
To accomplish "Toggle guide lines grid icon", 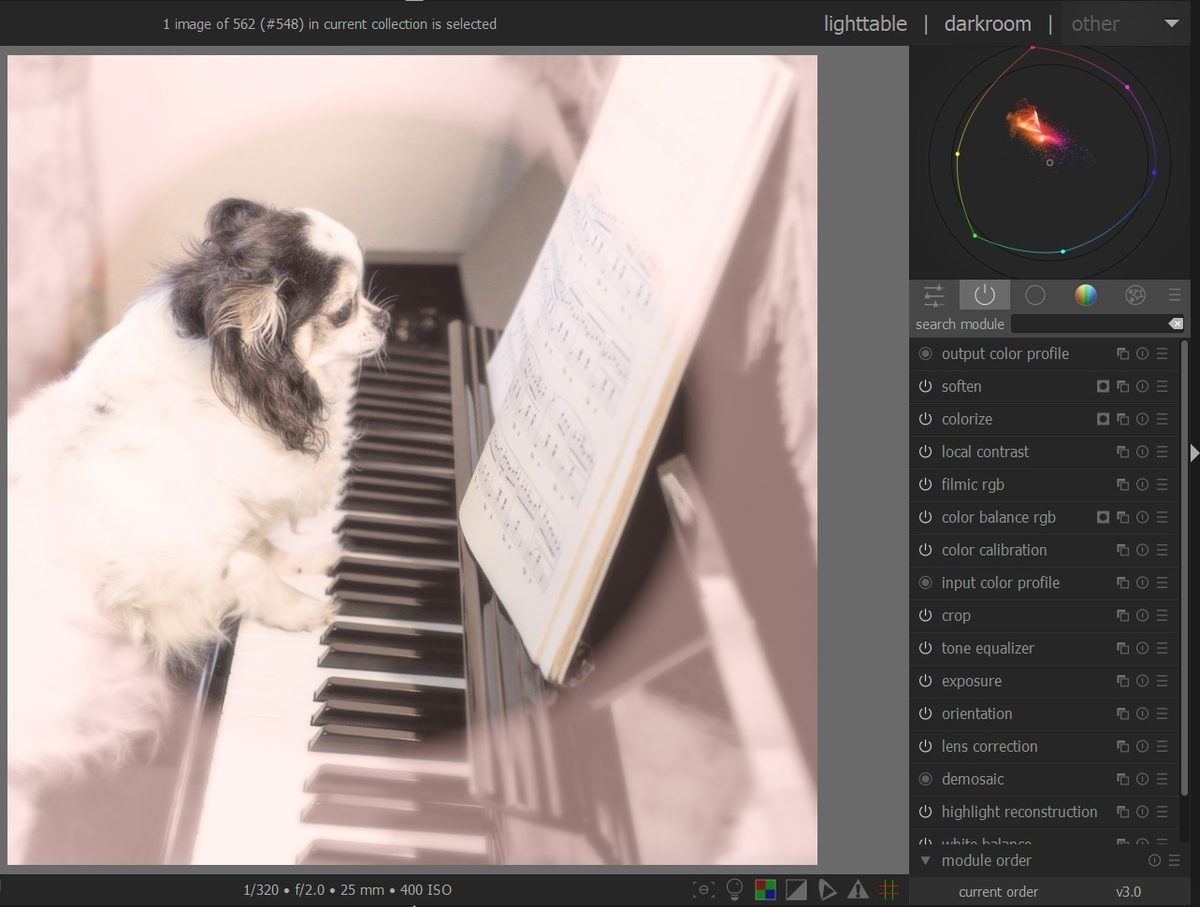I will tap(888, 889).
